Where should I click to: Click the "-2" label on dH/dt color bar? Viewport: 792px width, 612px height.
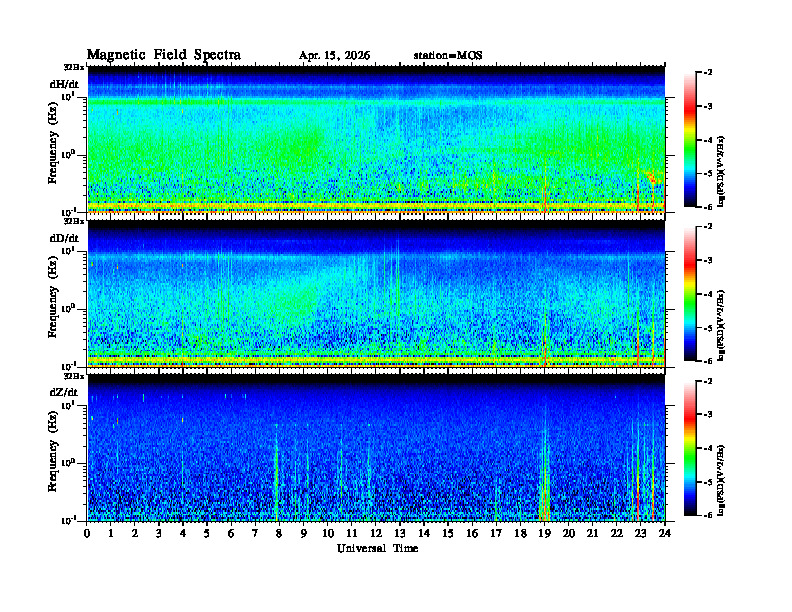[707, 73]
